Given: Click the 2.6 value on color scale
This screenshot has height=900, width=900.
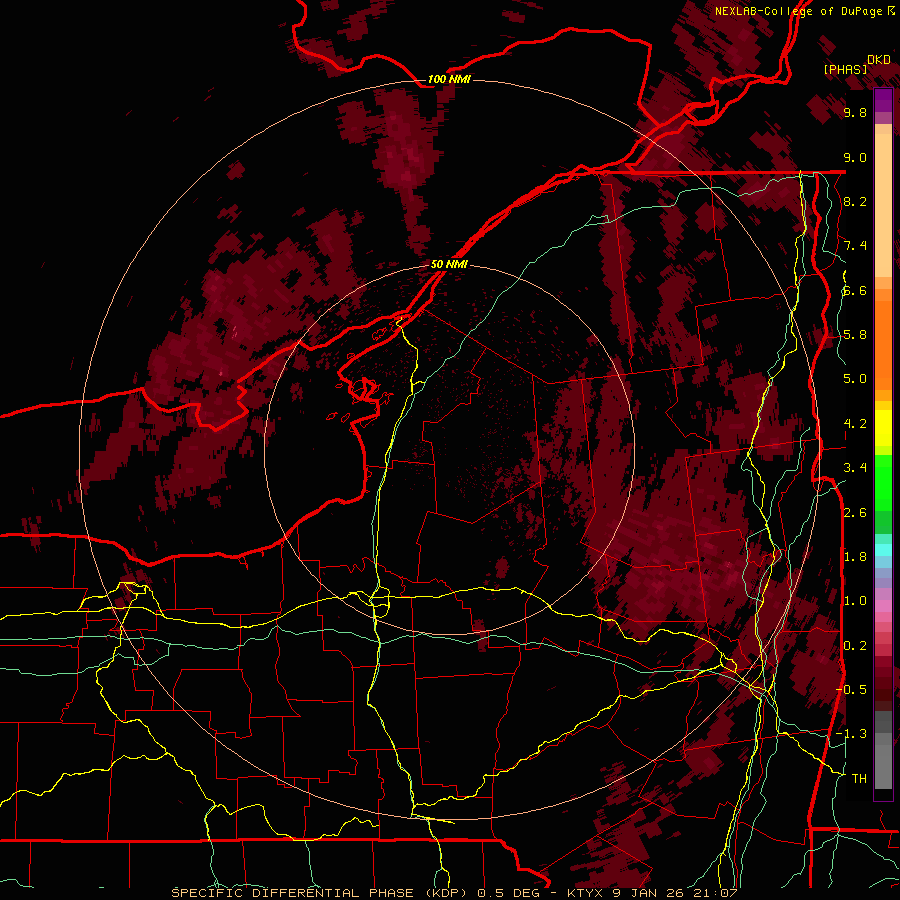Looking at the screenshot, I should [855, 513].
